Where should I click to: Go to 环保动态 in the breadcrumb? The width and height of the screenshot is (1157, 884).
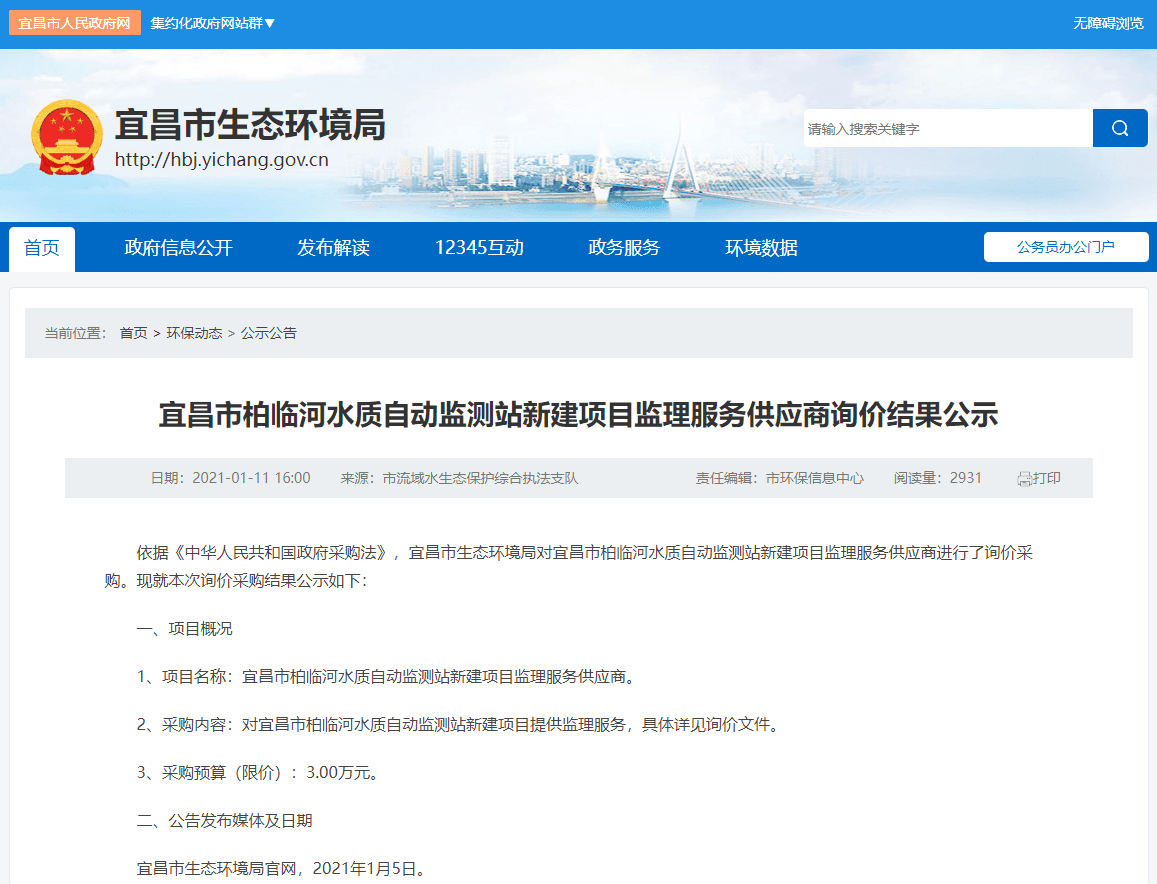[194, 333]
